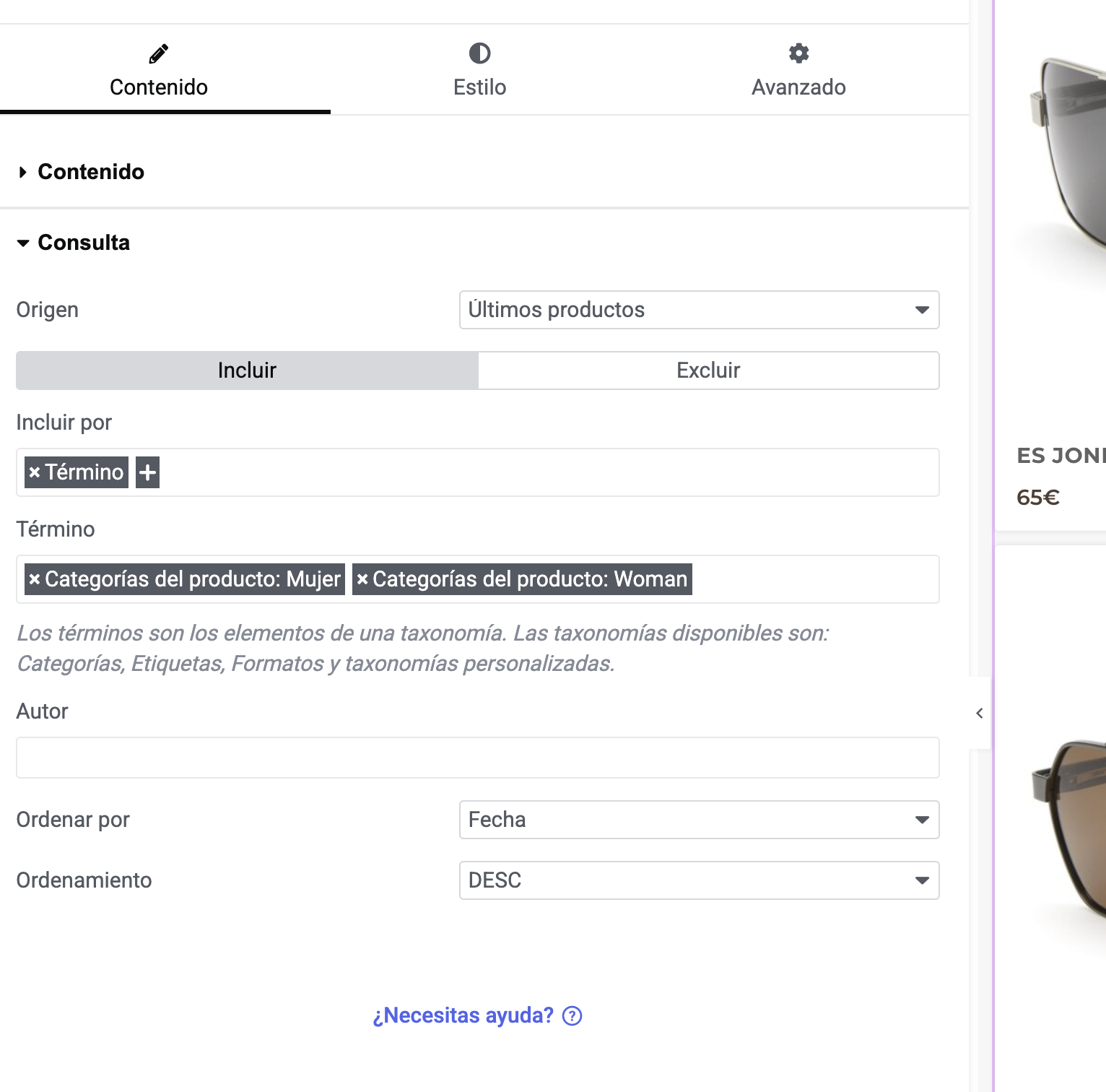Click the gear icon for Avanzado

coord(798,53)
